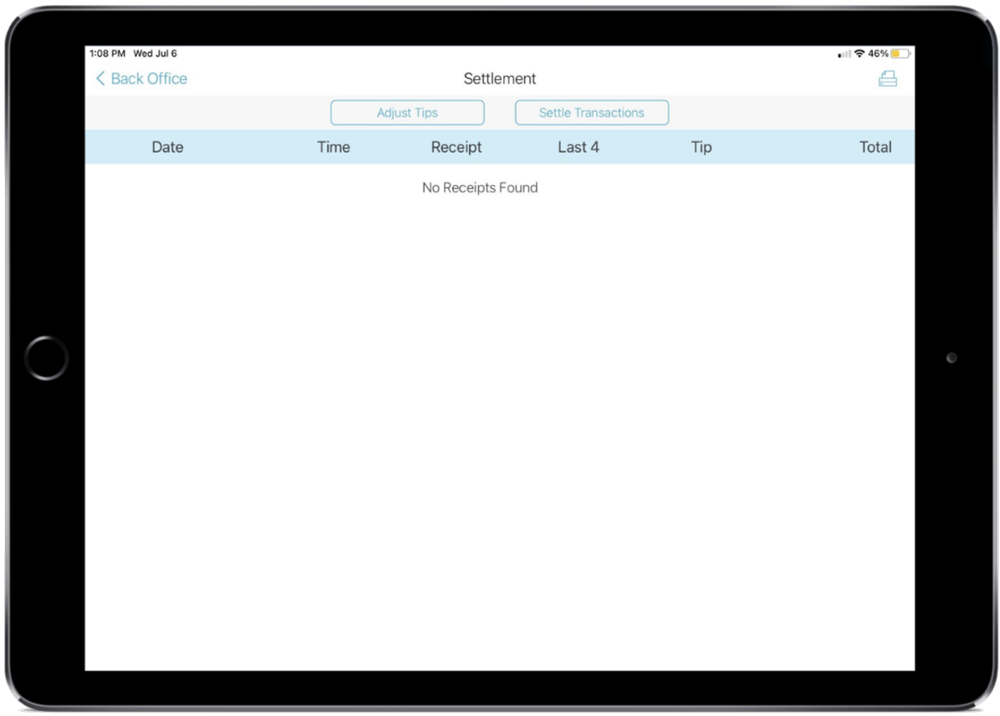
Task: Tap the printer icon in top right
Action: pyautogui.click(x=887, y=79)
